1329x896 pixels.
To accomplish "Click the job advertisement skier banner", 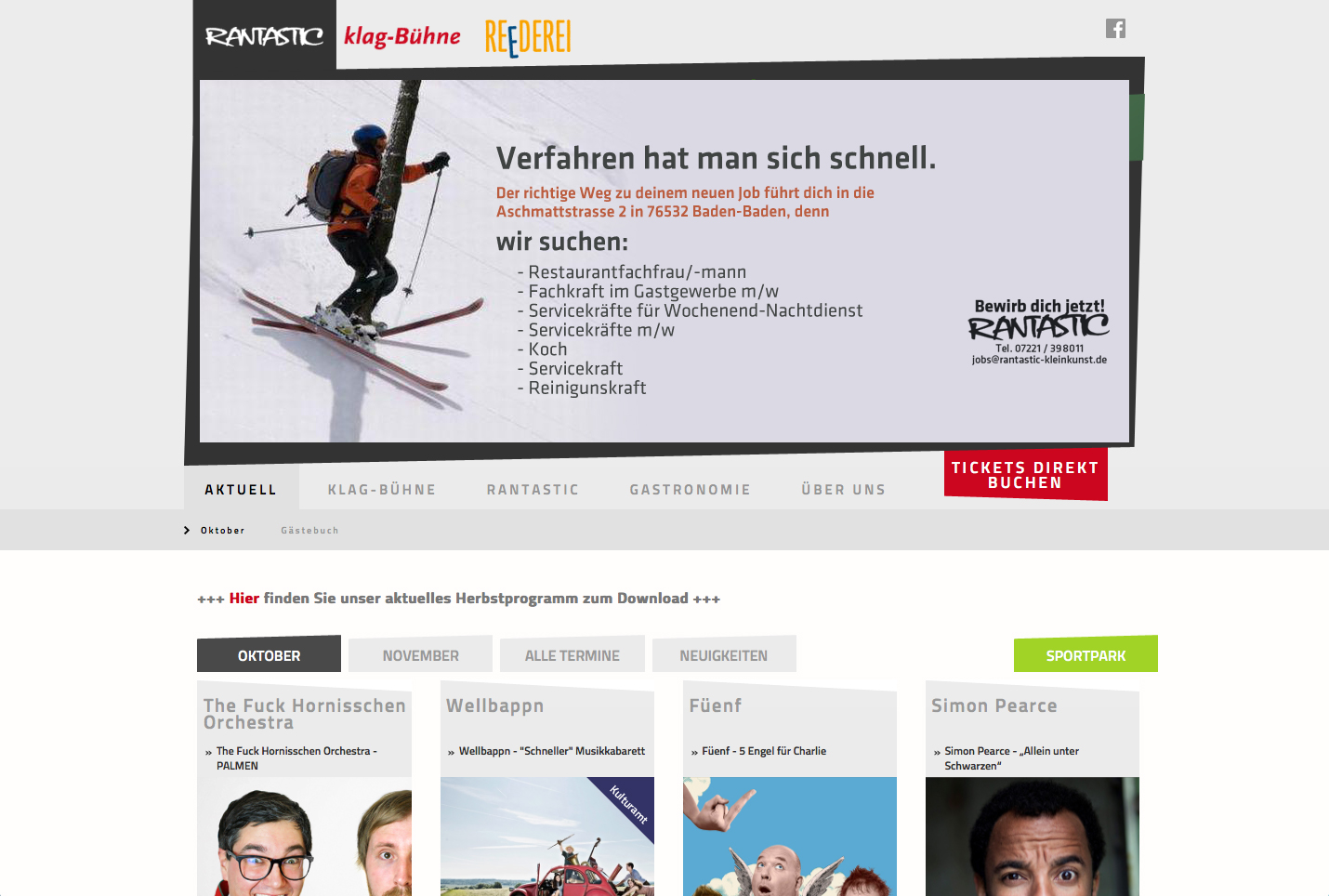I will [x=664, y=261].
